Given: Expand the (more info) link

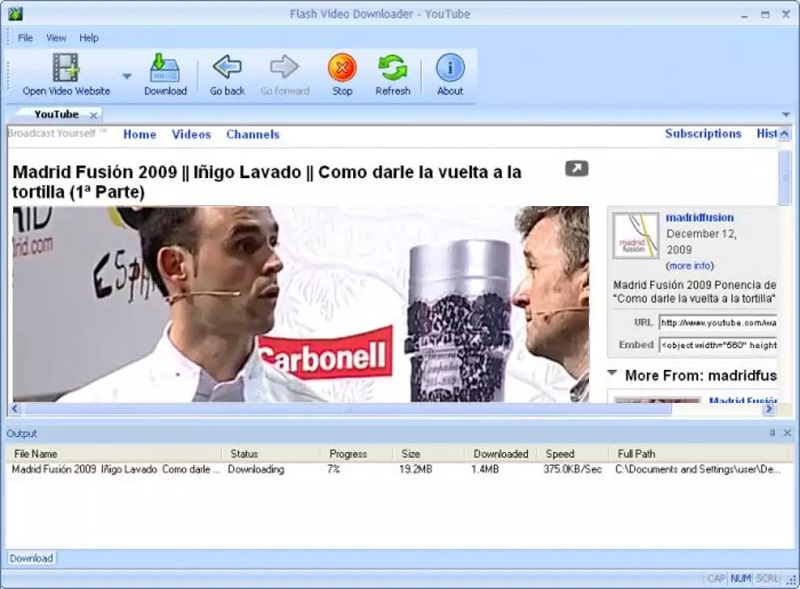Looking at the screenshot, I should click(x=690, y=265).
